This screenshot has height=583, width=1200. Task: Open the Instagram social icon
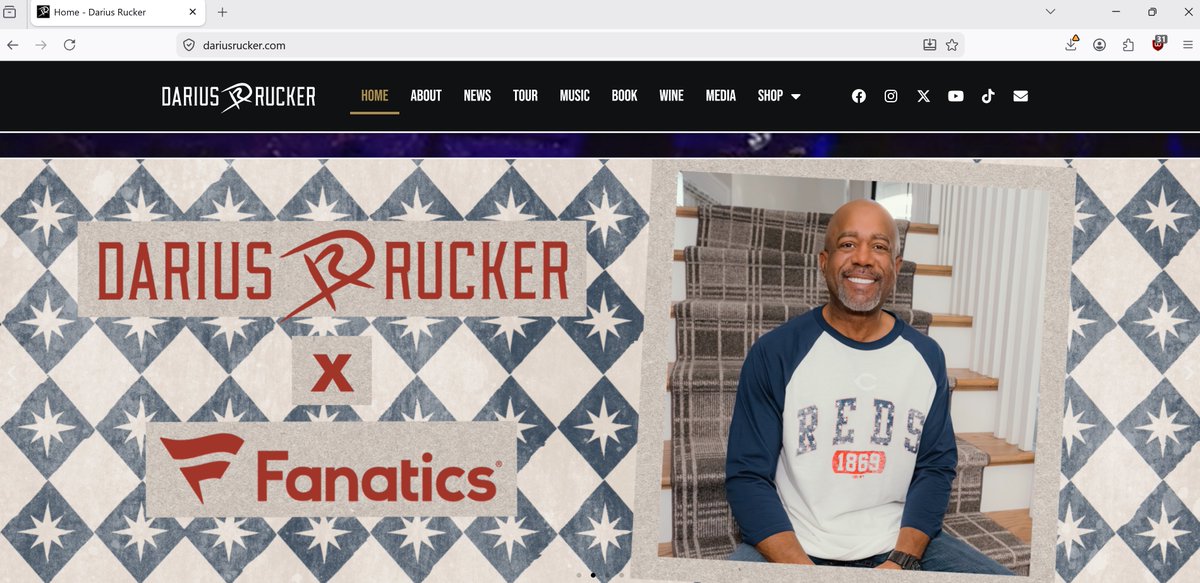click(891, 96)
